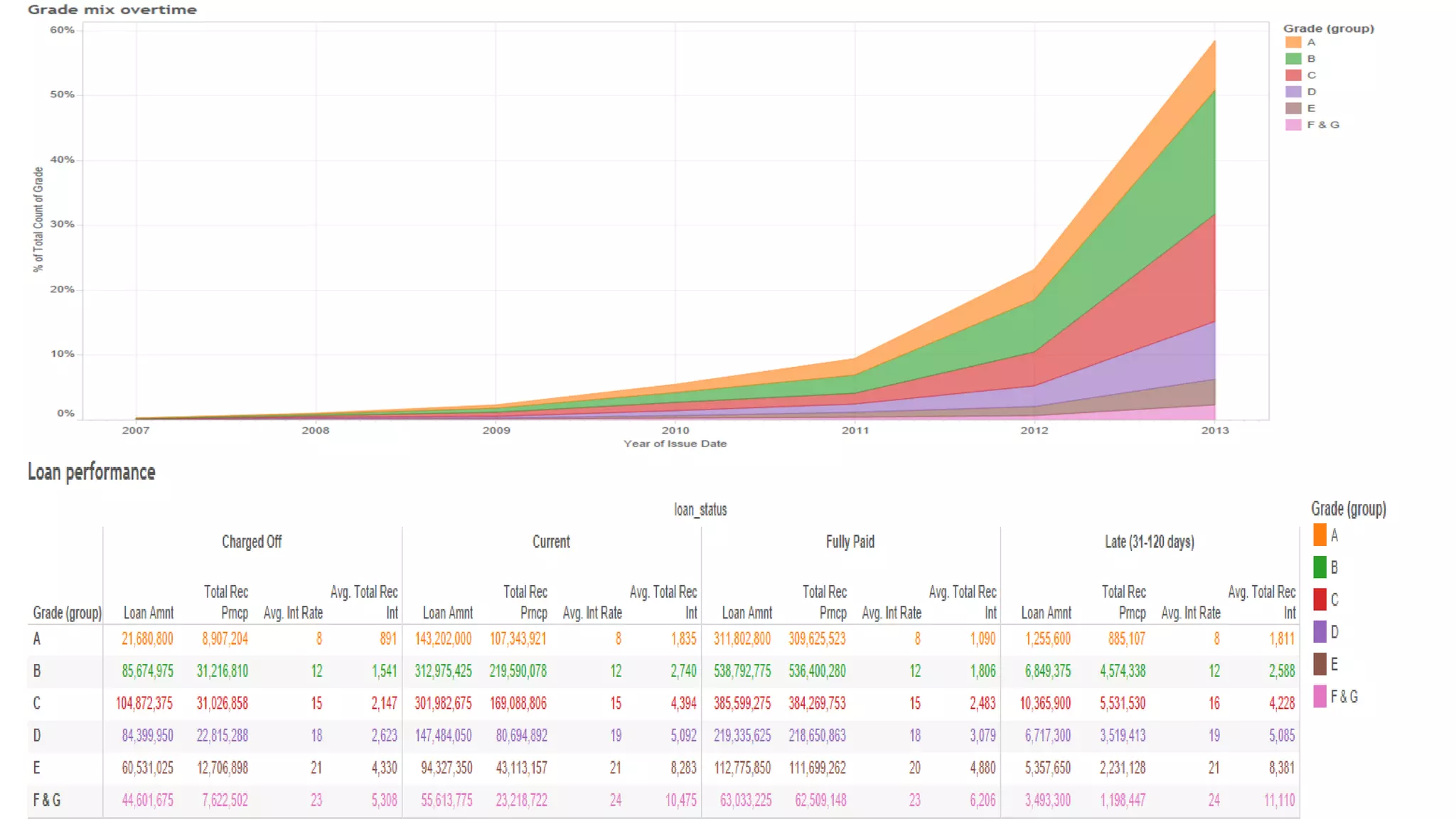Image resolution: width=1456 pixels, height=819 pixels.
Task: Click grade A Charged Off loan amount 21,680,800
Action: point(147,638)
